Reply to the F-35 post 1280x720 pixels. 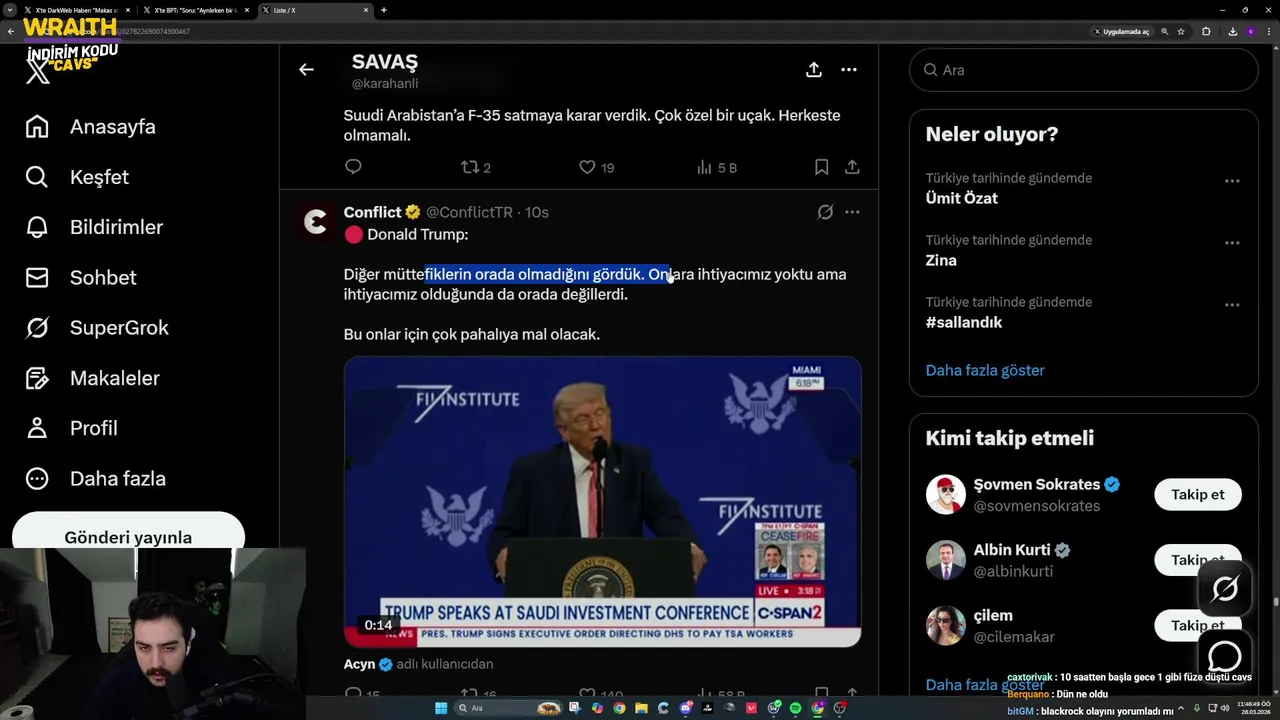[353, 167]
